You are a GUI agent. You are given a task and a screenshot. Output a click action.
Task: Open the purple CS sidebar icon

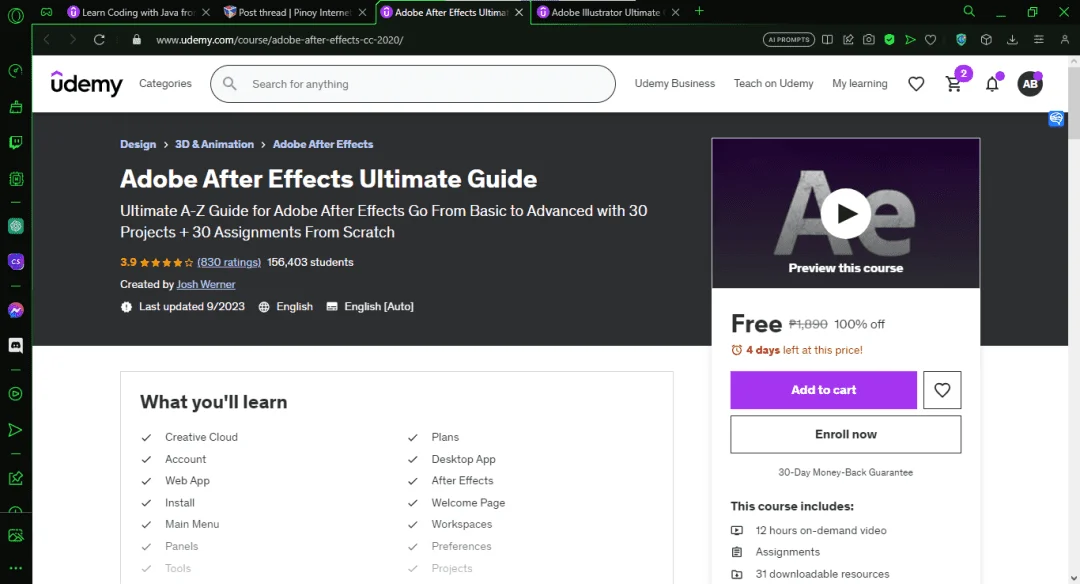tap(15, 262)
